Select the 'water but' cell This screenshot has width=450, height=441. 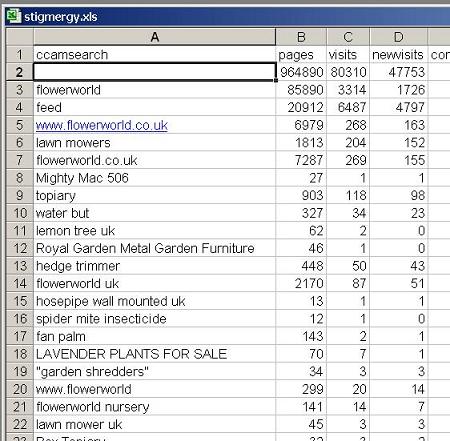click(x=154, y=213)
